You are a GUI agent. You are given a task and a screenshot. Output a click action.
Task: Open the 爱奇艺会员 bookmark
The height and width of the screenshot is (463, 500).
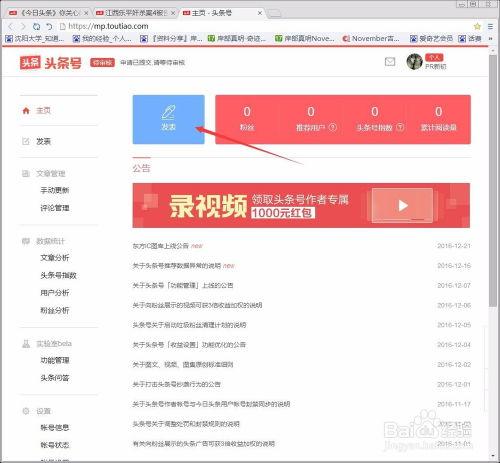click(431, 39)
